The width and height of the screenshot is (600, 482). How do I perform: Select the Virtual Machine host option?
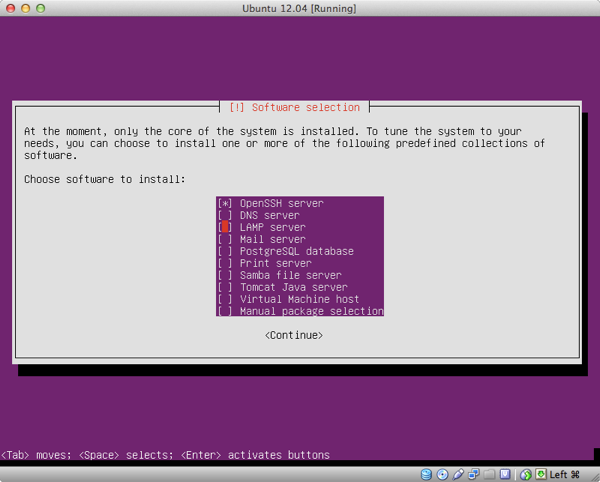click(x=224, y=300)
